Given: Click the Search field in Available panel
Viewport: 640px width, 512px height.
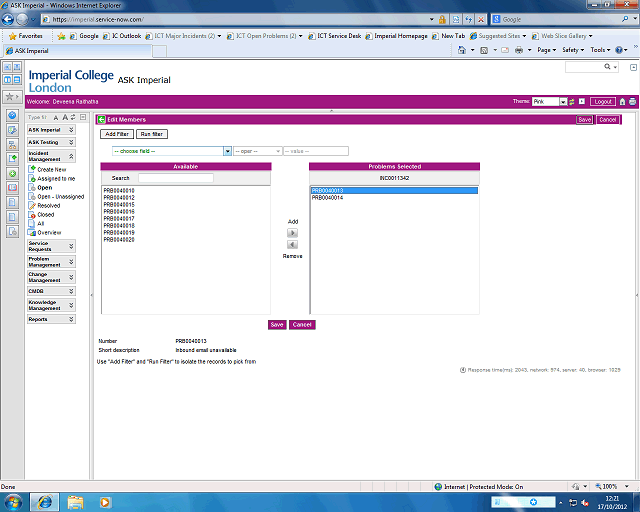Looking at the screenshot, I should pos(175,178).
